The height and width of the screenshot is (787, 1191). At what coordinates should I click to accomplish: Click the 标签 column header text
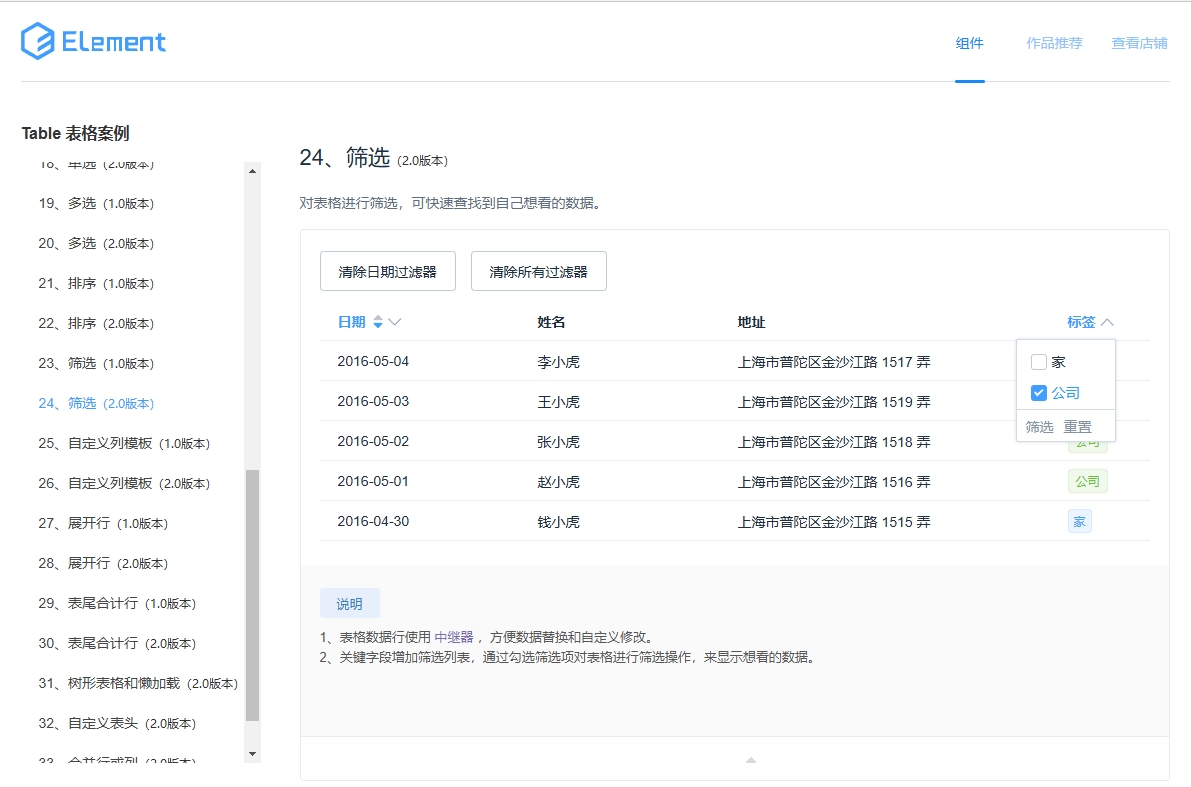(1081, 322)
